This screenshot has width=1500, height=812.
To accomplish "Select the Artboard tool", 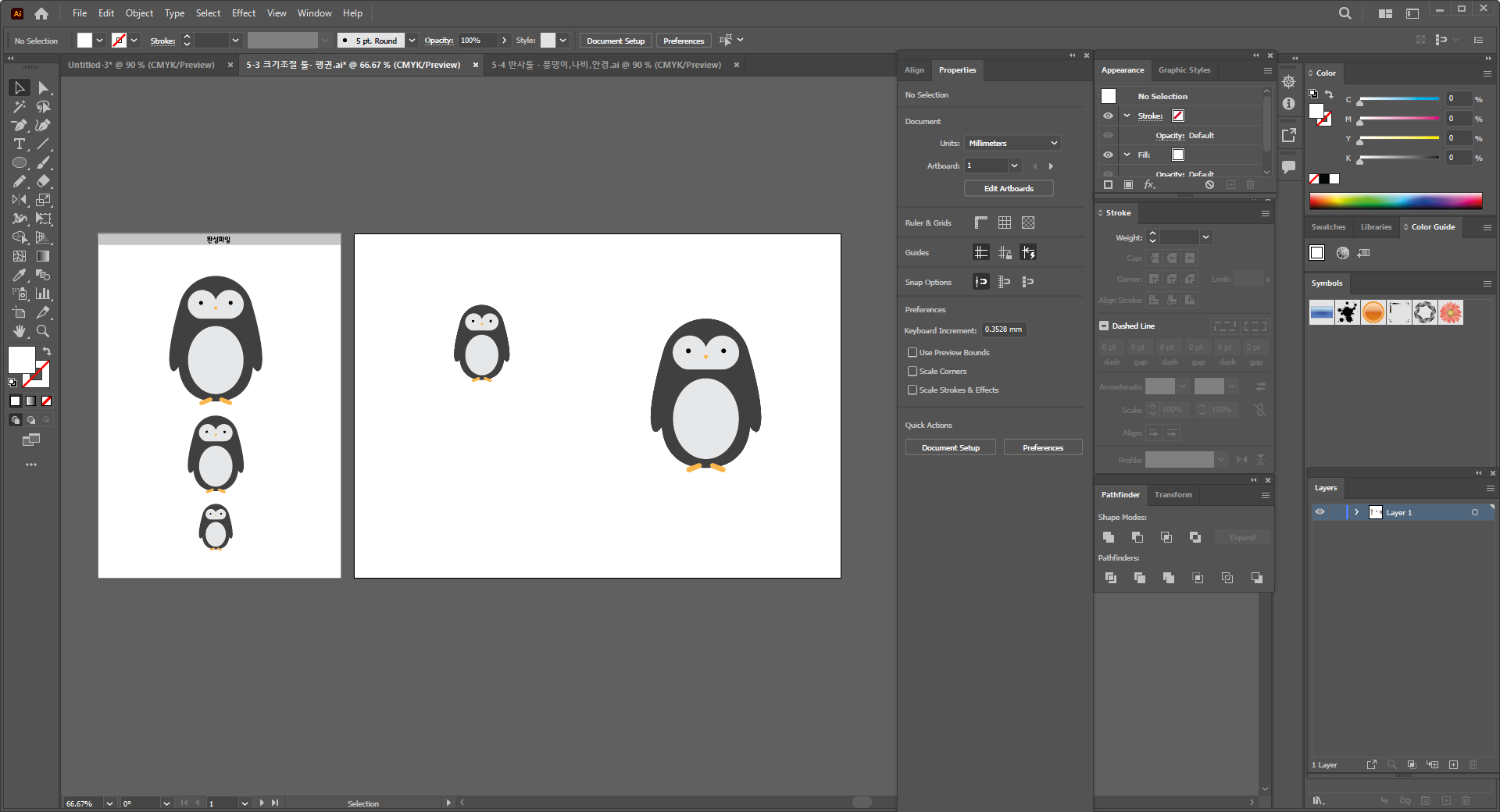I will click(20, 313).
